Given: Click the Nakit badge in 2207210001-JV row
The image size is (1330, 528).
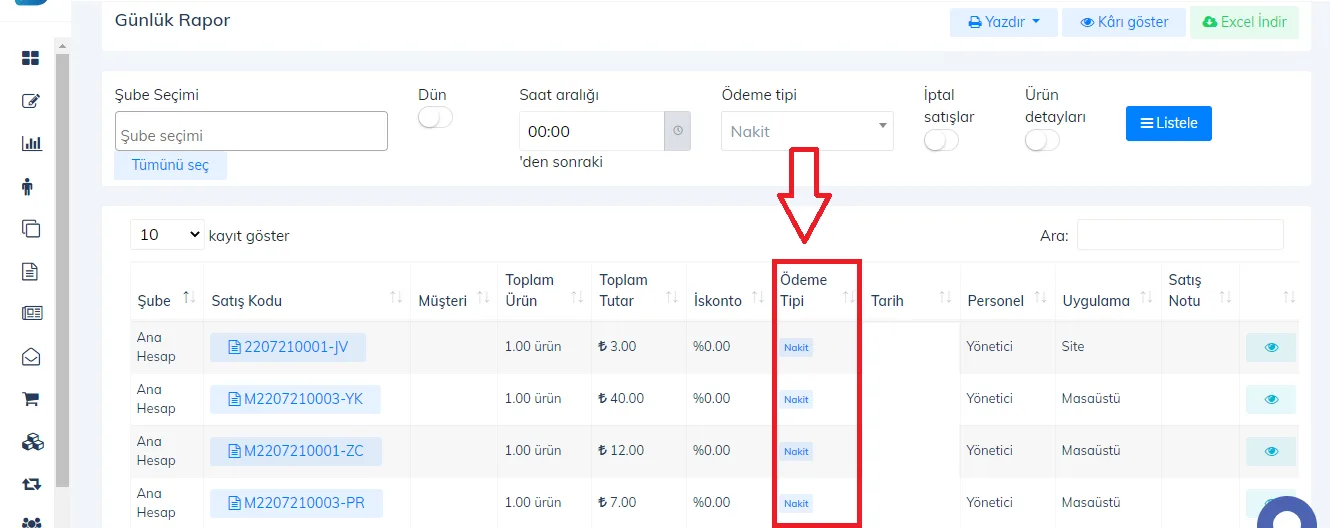Looking at the screenshot, I should pos(797,347).
